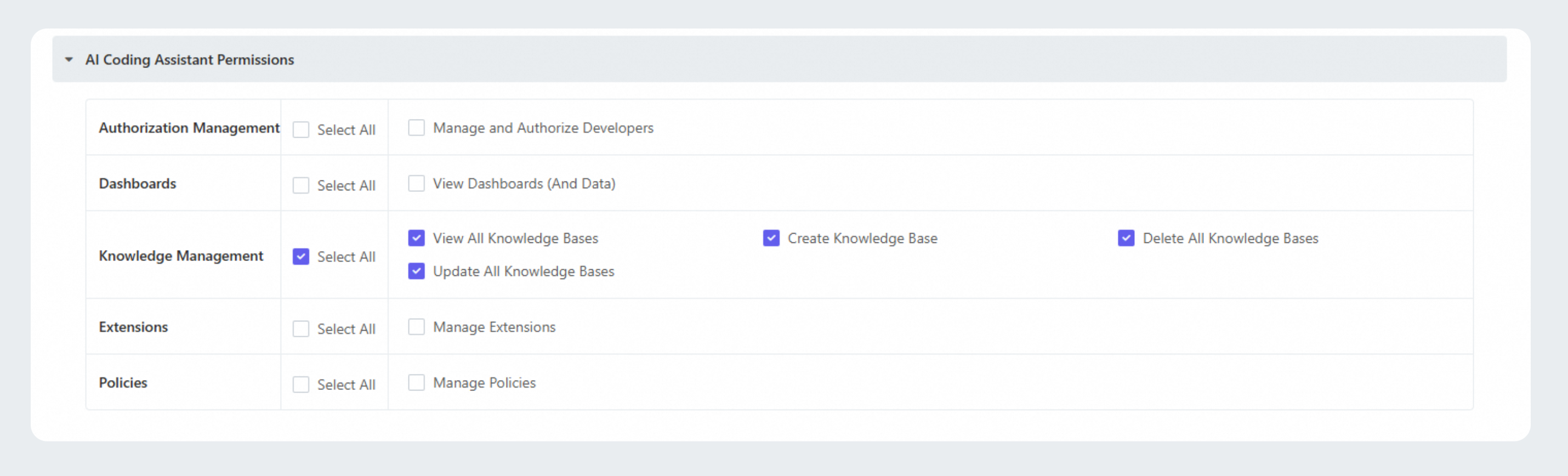Uncheck Update All Knowledge Bases
This screenshot has width=1568, height=476.
[416, 271]
